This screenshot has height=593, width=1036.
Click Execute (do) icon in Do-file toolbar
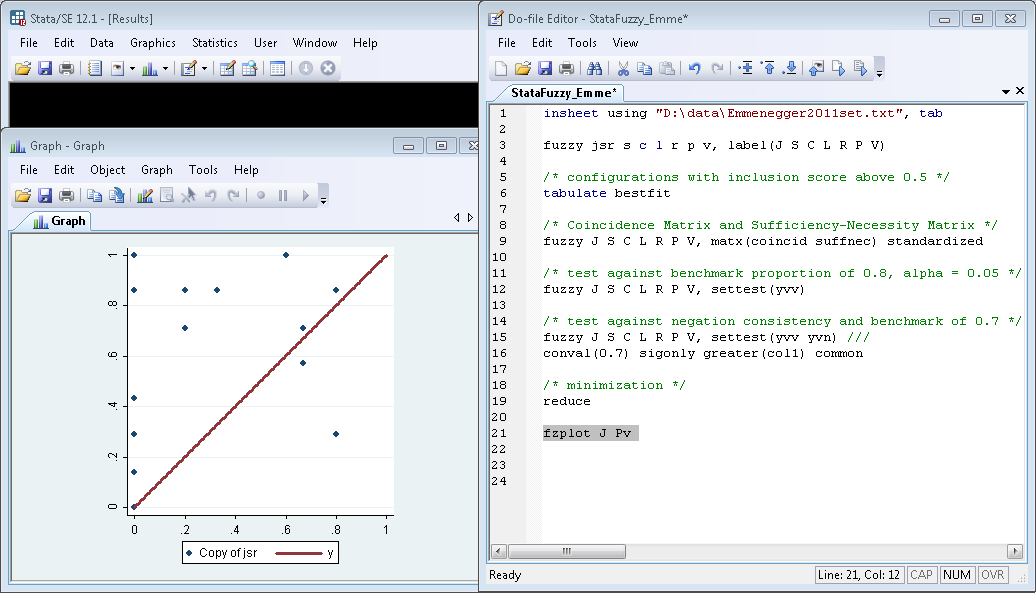(x=860, y=69)
